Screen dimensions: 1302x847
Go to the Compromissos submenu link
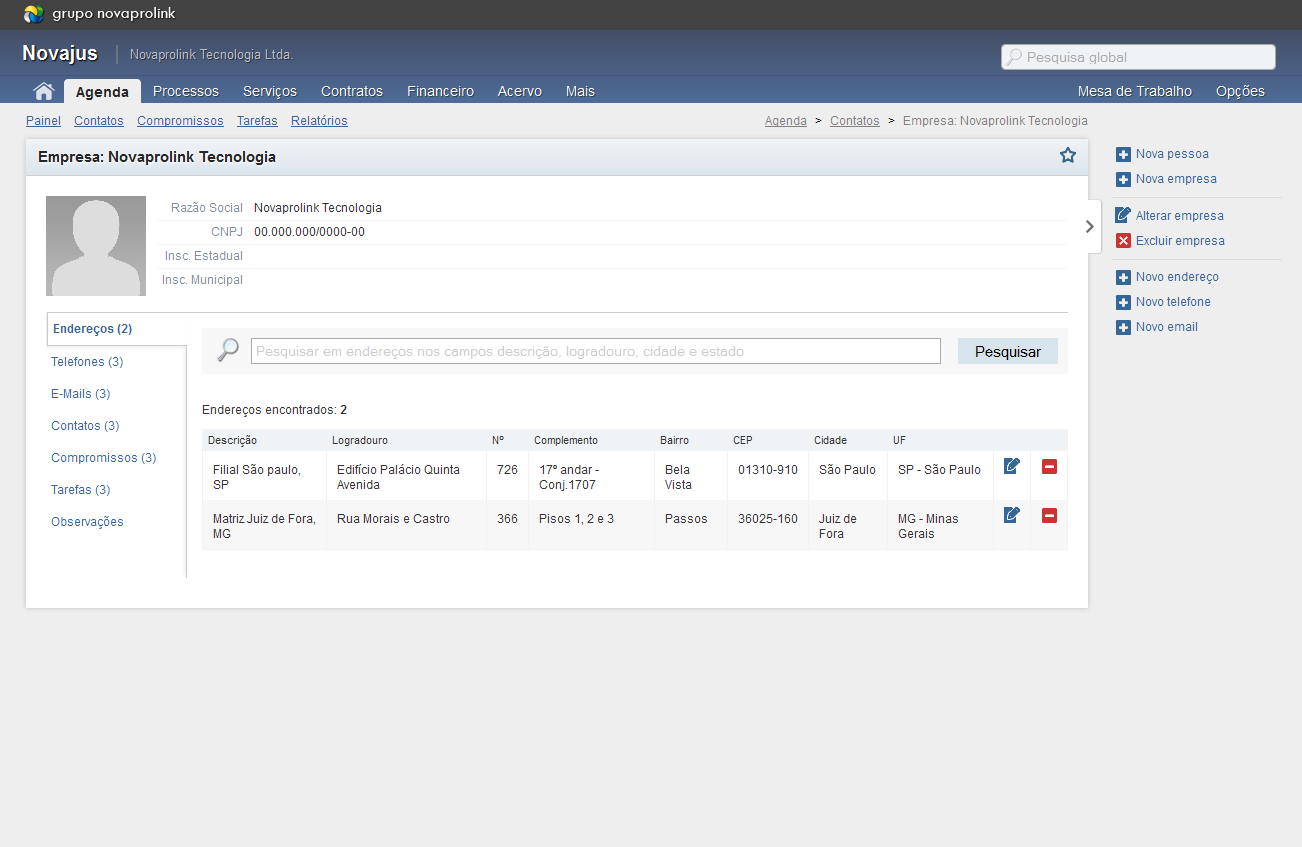pos(180,121)
